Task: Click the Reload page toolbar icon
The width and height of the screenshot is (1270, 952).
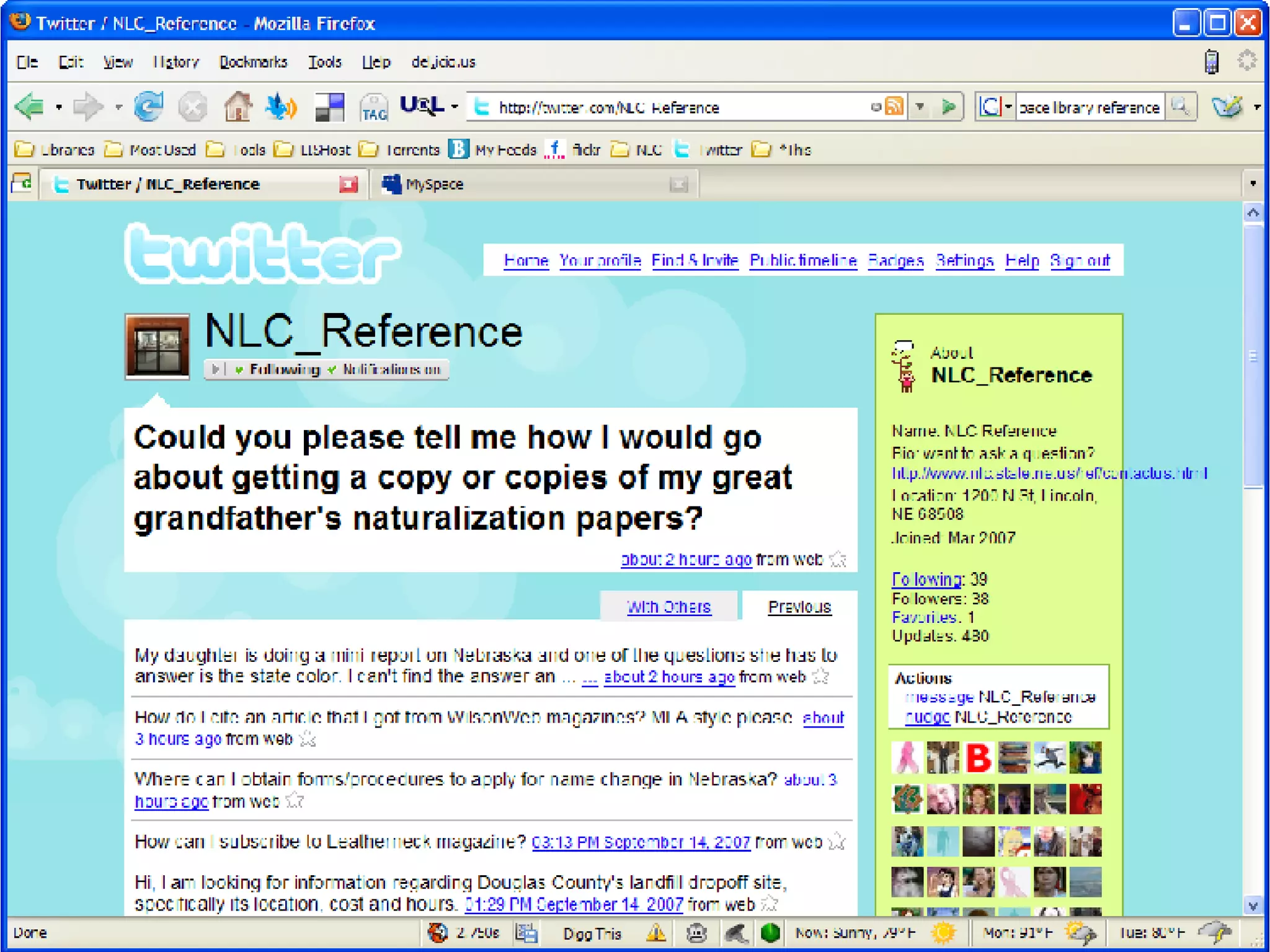Action: coord(148,107)
